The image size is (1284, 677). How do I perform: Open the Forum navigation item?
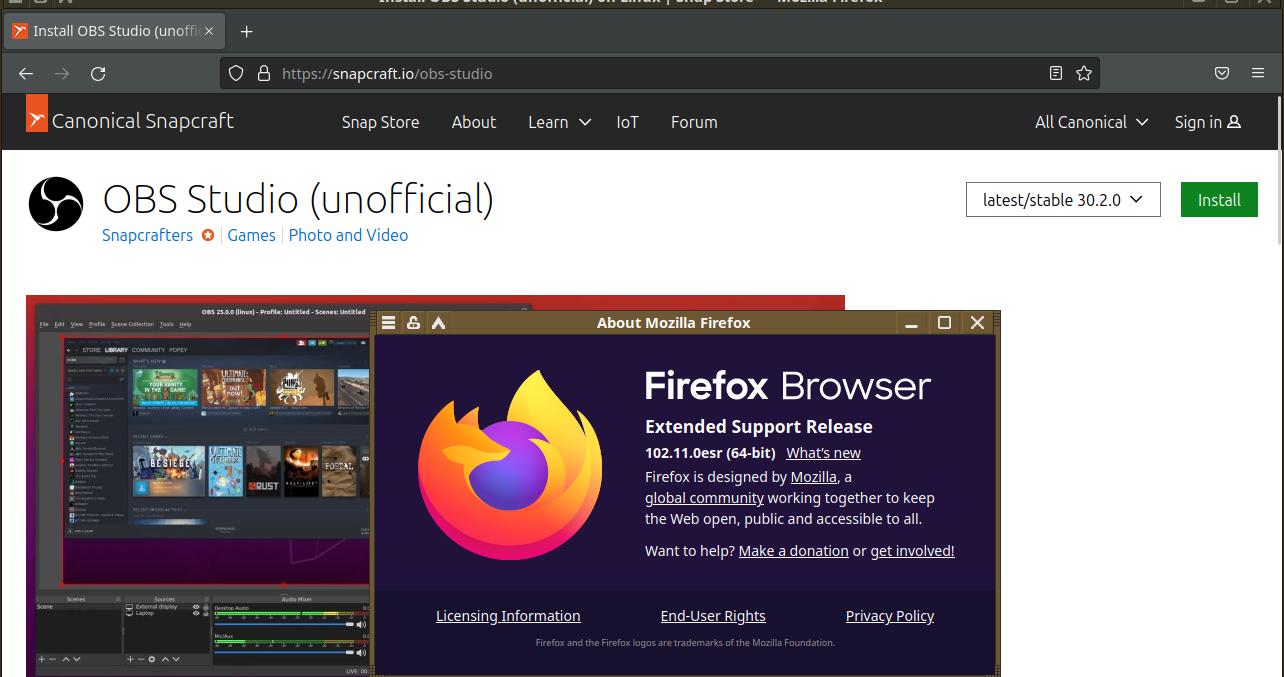point(694,122)
